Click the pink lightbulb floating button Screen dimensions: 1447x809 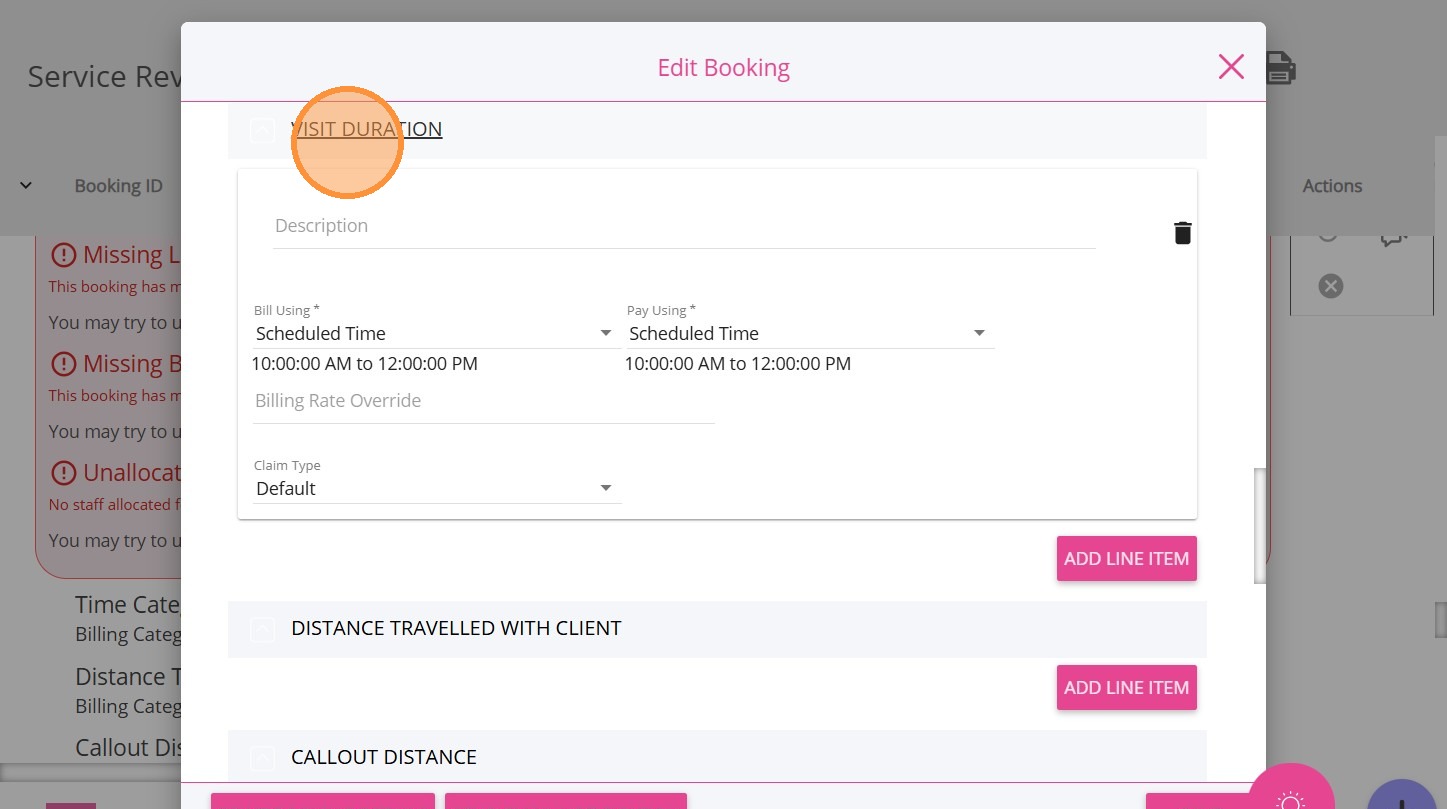pyautogui.click(x=1291, y=795)
